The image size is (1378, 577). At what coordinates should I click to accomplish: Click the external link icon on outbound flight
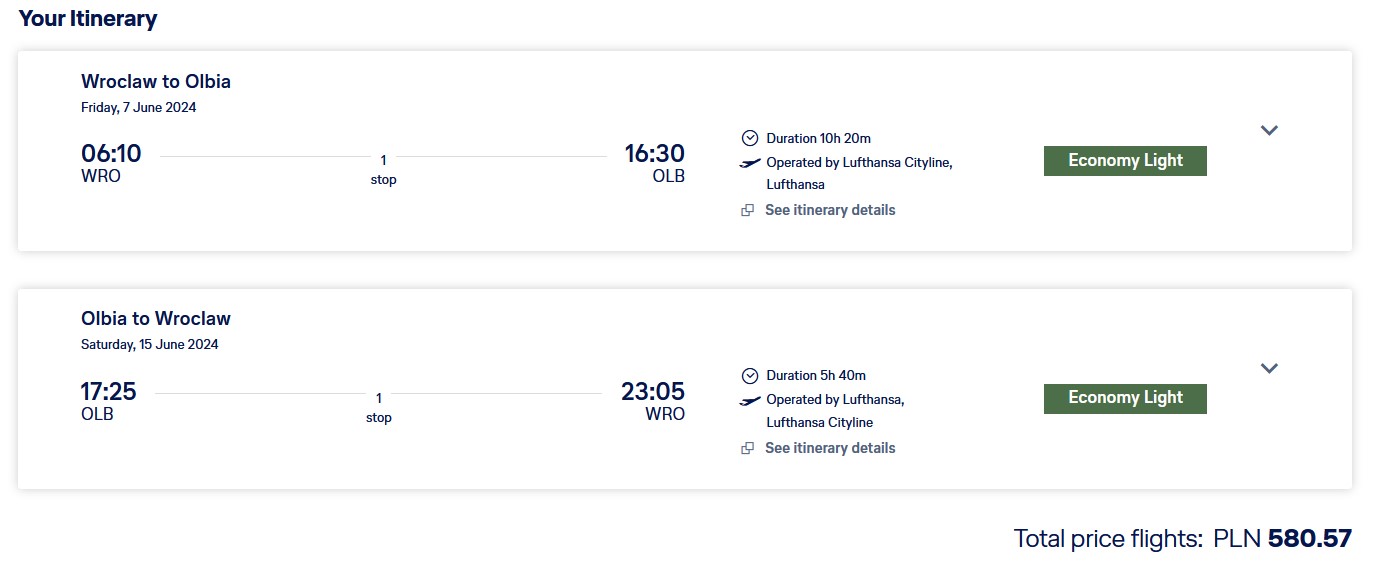[x=747, y=210]
